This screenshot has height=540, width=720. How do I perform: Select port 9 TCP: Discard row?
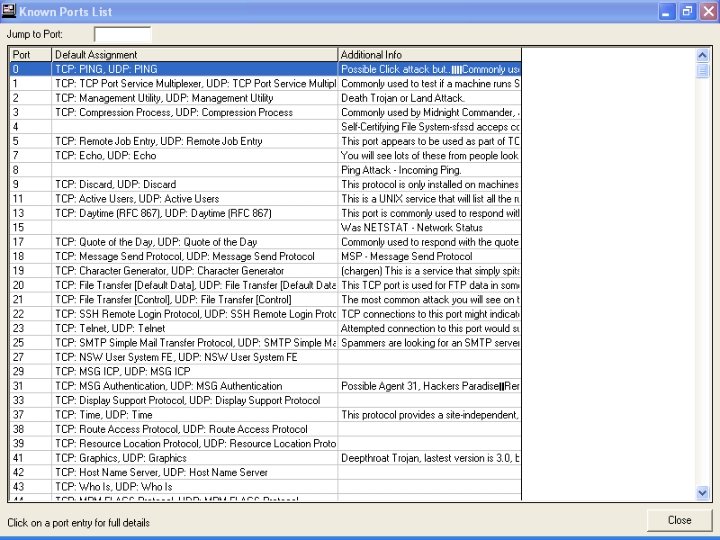point(265,184)
